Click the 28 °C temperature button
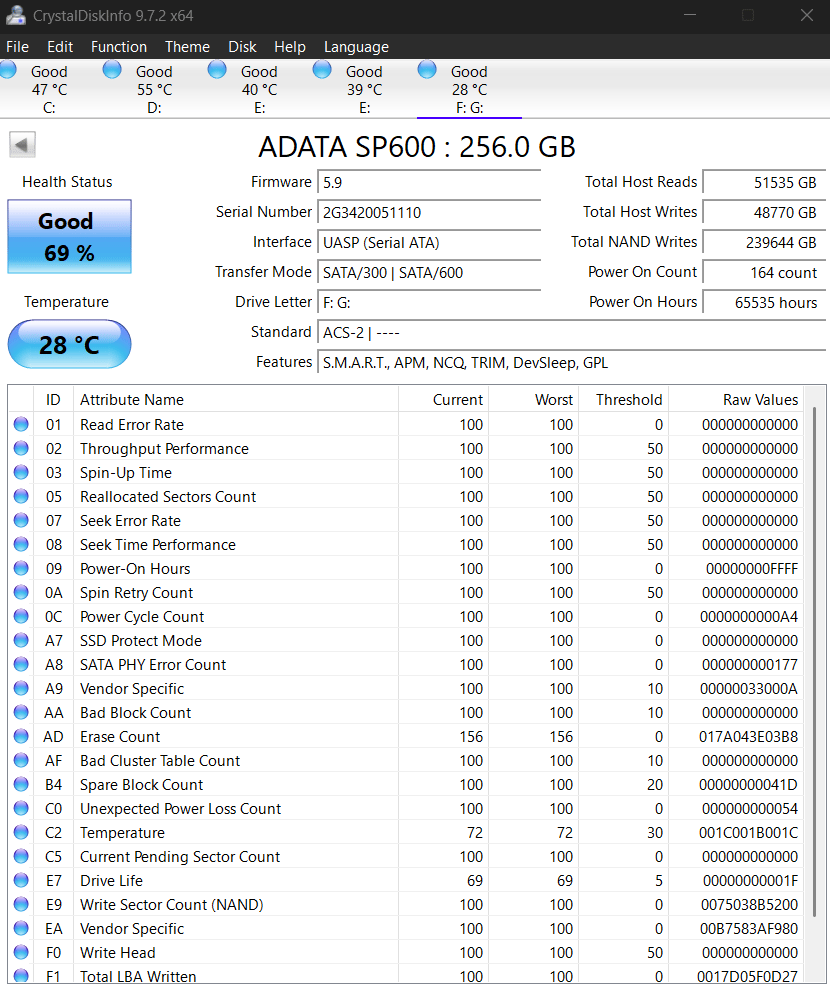 pos(69,344)
